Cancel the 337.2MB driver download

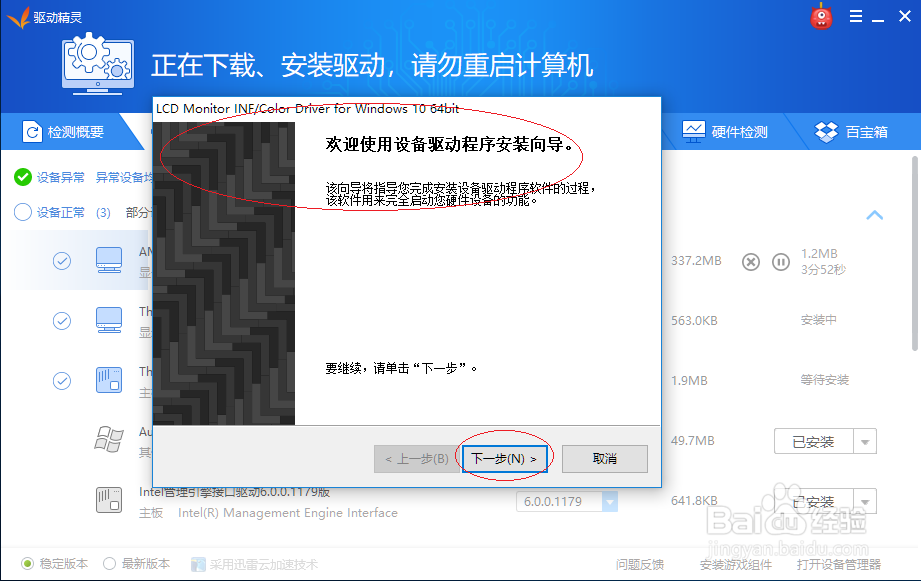[x=751, y=261]
